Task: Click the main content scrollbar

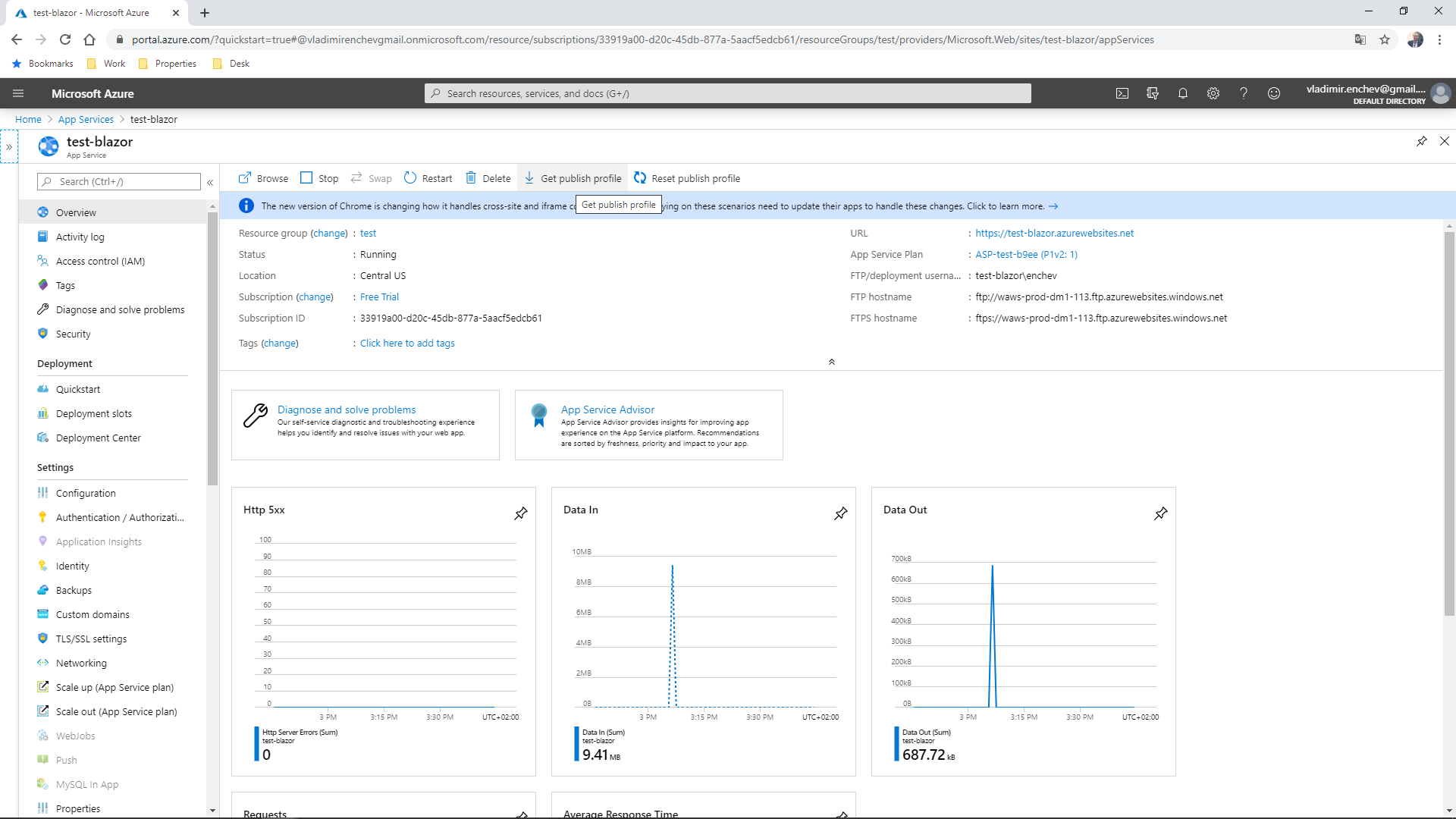Action: point(1449,424)
